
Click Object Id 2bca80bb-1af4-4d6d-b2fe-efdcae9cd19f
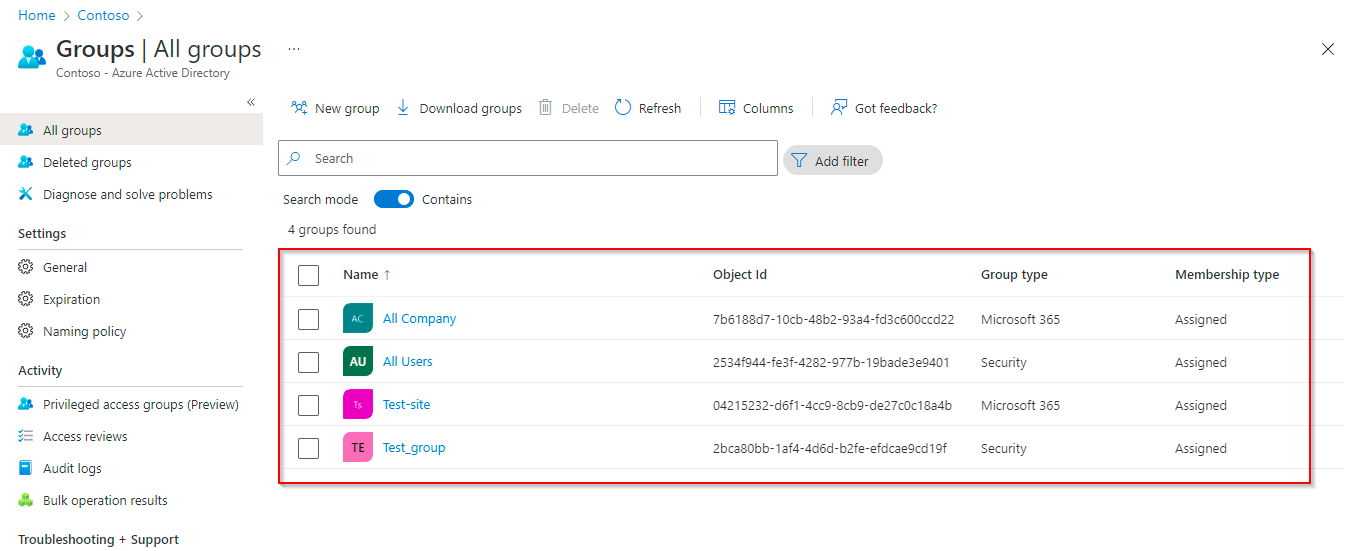830,448
